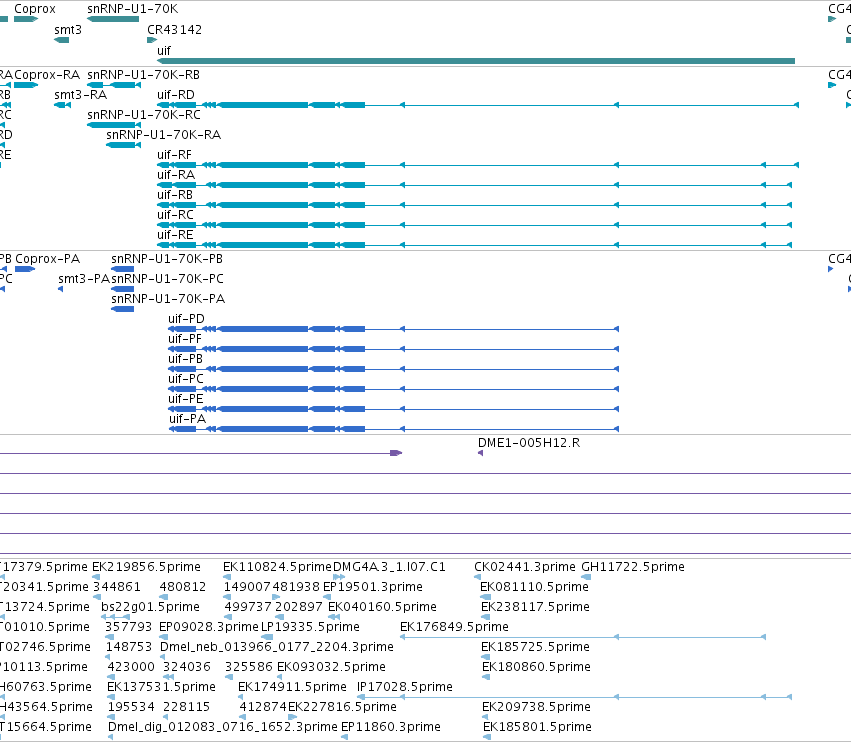Open the 344861 EST label
The width and height of the screenshot is (851, 742).
pyautogui.click(x=117, y=587)
